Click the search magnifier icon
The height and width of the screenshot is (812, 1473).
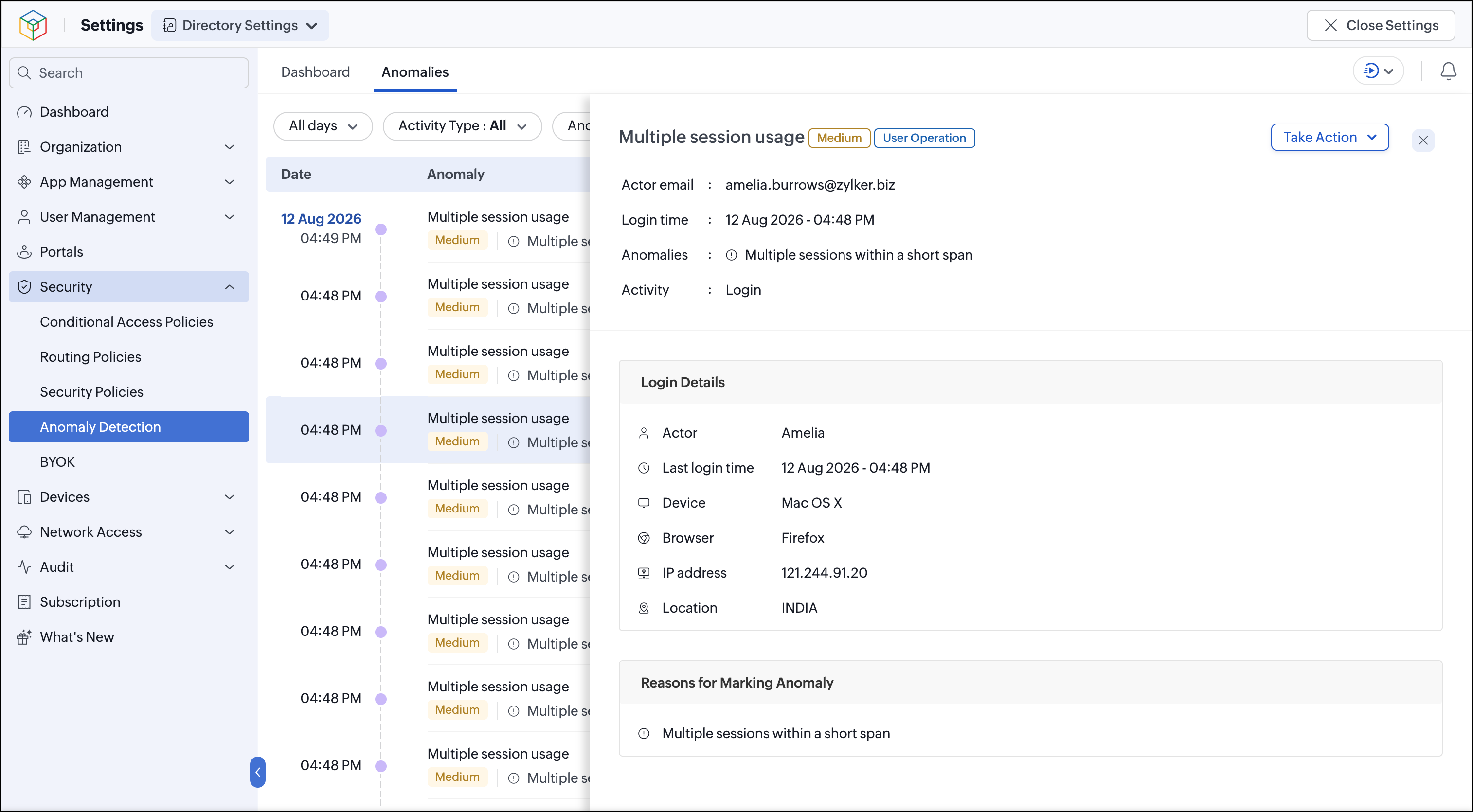pyautogui.click(x=24, y=73)
